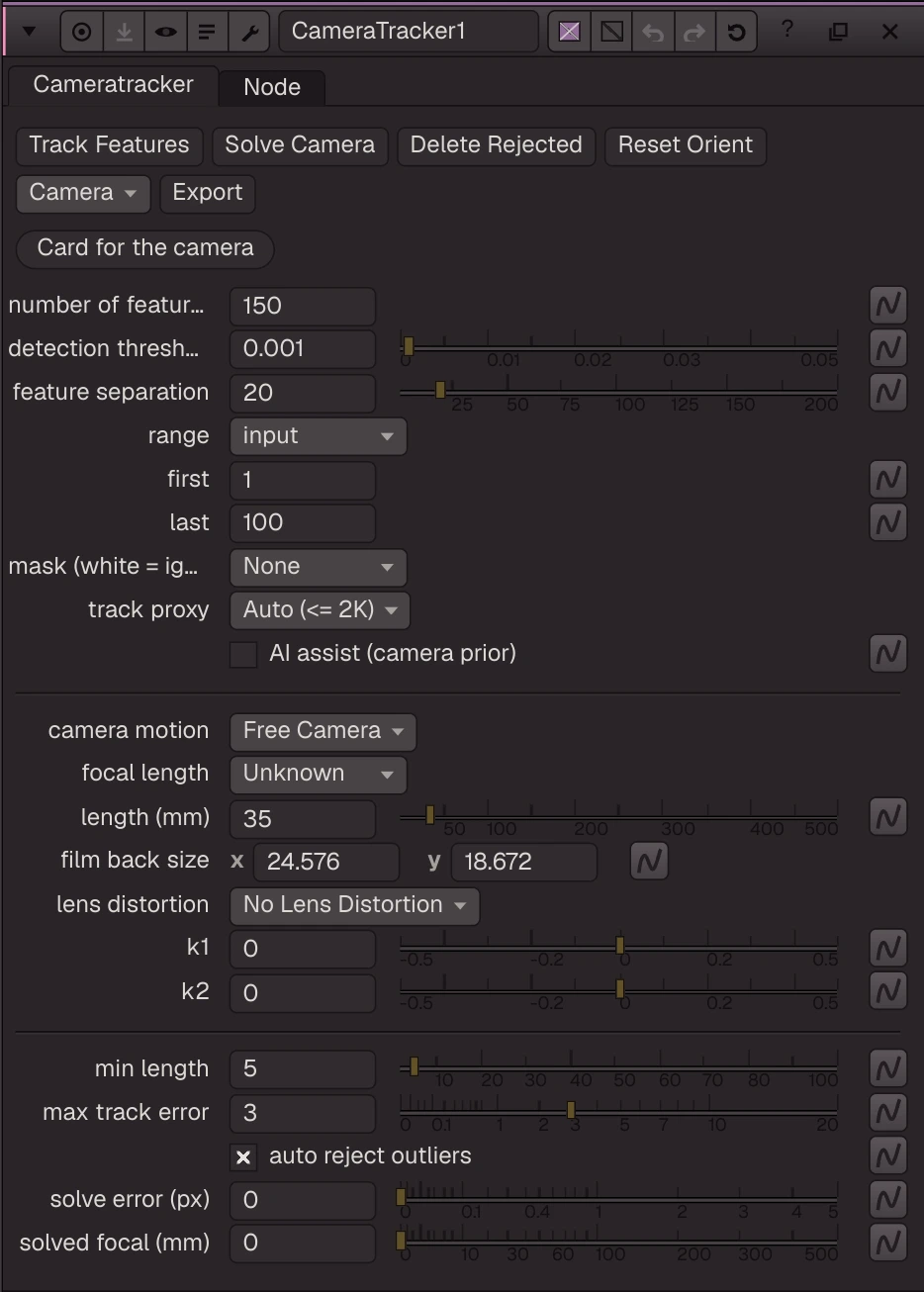
Task: Click animation icon for number of features
Action: click(x=888, y=305)
